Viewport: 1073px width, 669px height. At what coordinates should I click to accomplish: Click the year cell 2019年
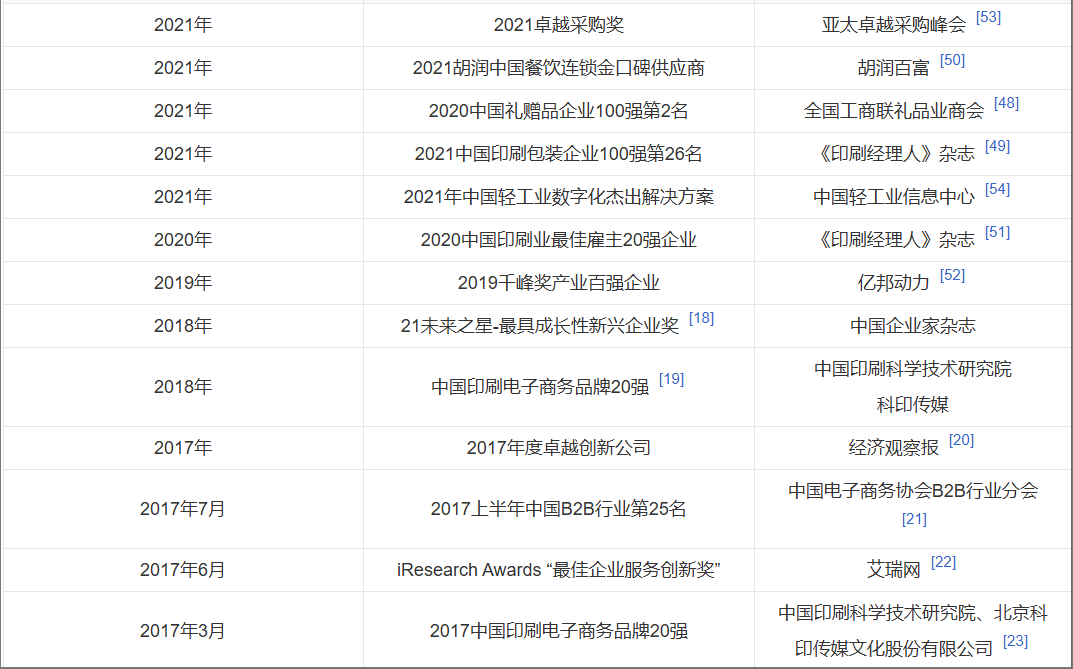tap(183, 283)
